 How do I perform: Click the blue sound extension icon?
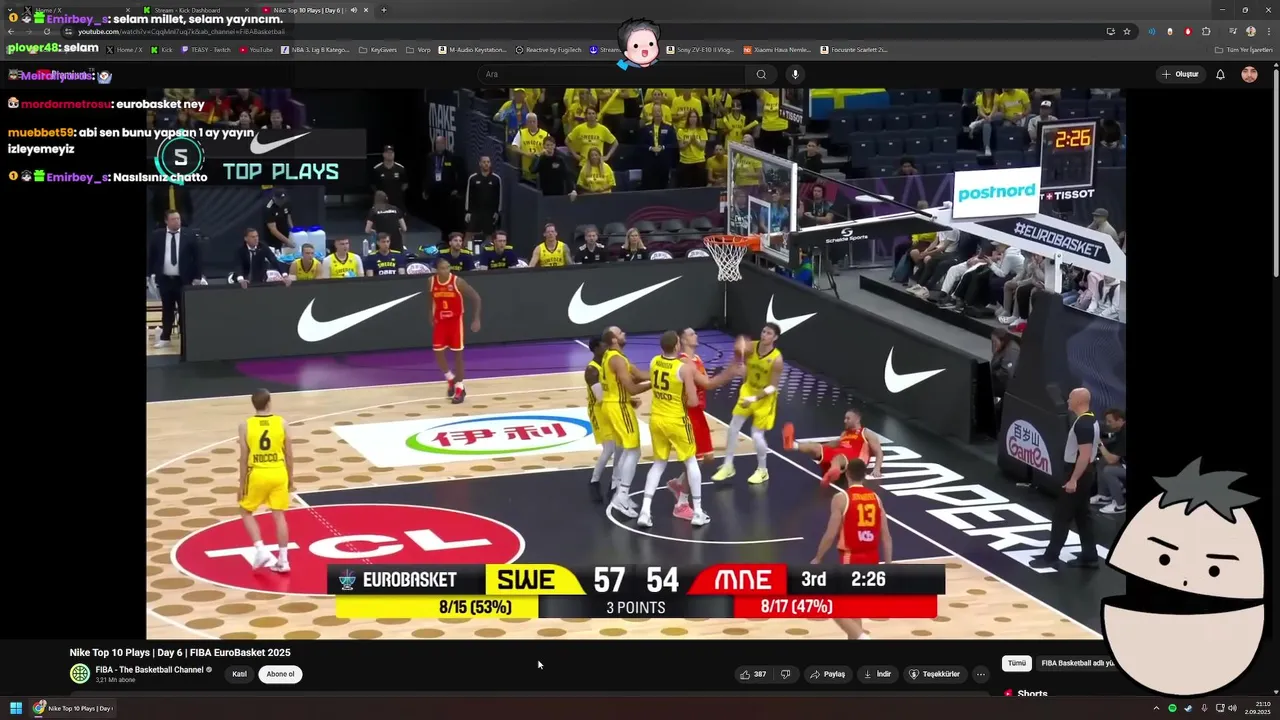click(x=1152, y=31)
